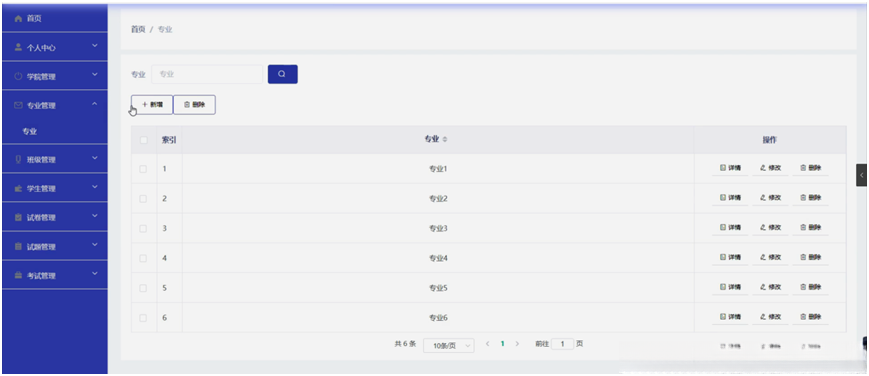
Task: Select page number 1 in pagination
Action: tap(503, 344)
